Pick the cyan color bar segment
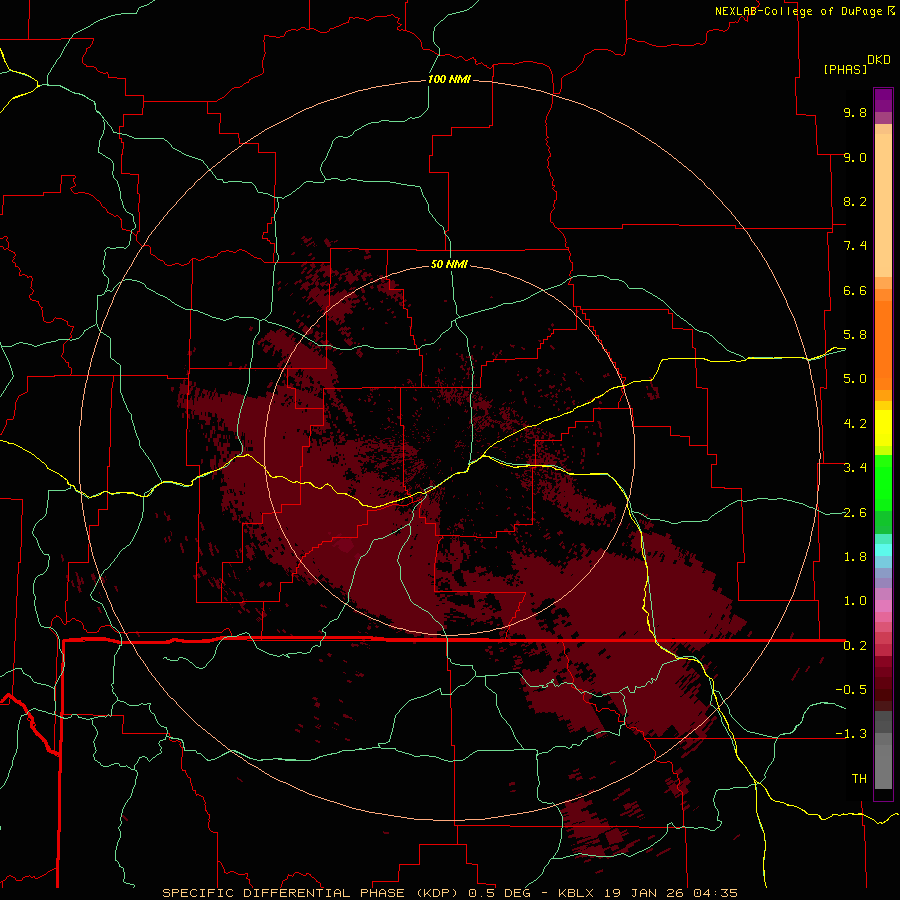Image resolution: width=900 pixels, height=900 pixels. pos(883,550)
